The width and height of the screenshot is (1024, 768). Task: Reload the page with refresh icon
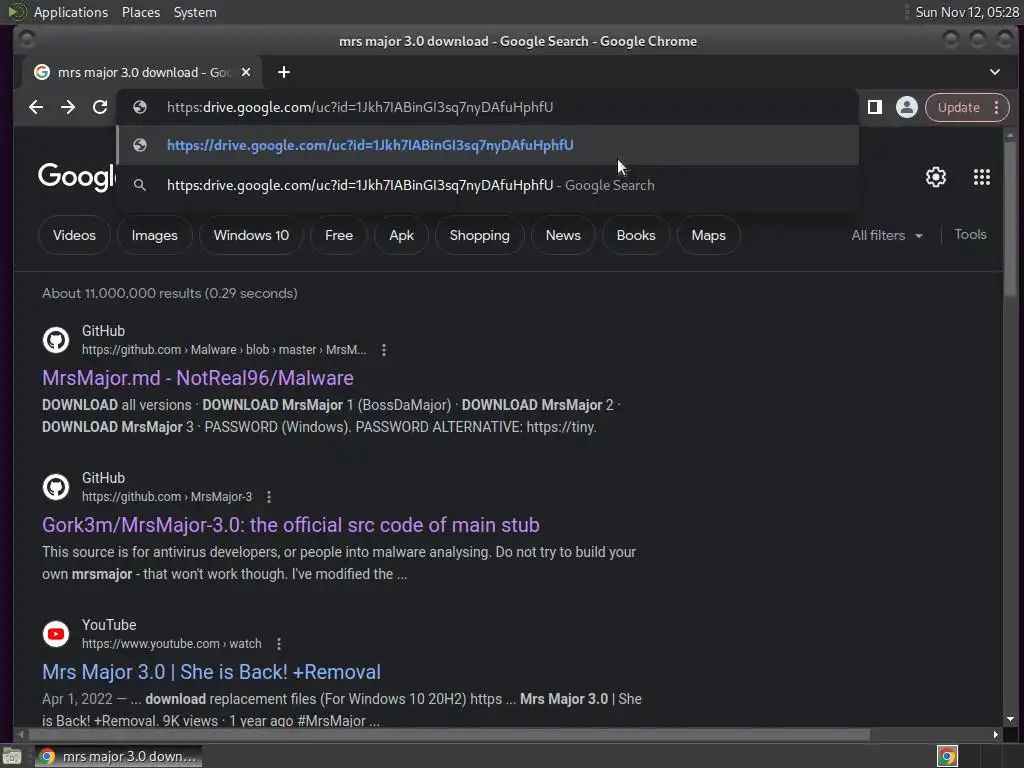point(100,107)
